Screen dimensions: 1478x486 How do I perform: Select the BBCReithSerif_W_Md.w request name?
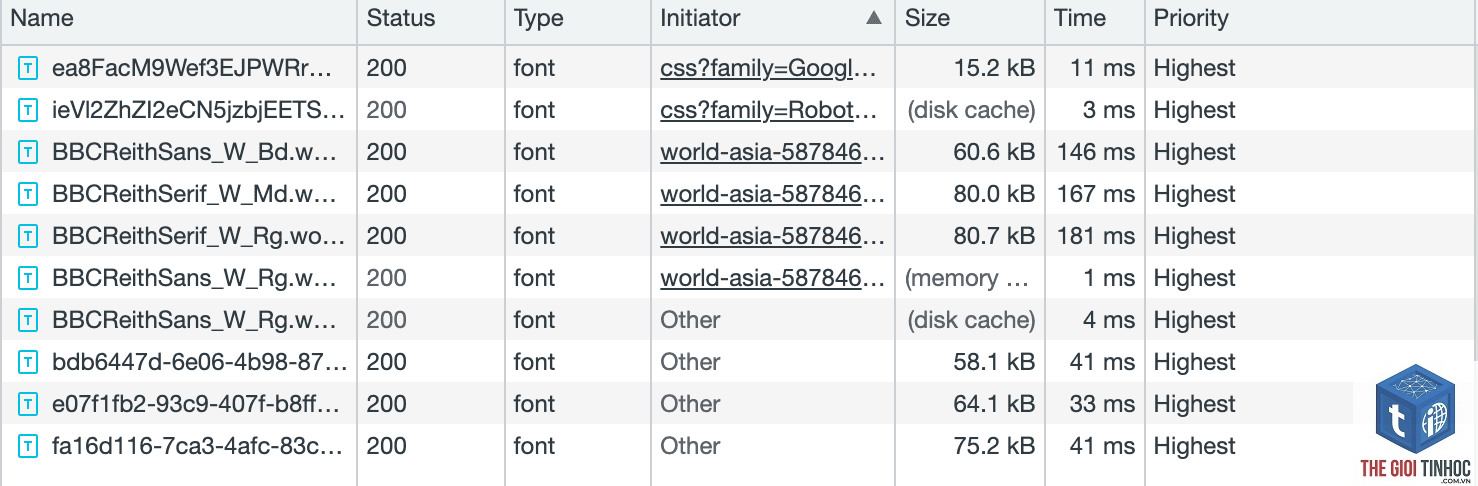click(194, 195)
